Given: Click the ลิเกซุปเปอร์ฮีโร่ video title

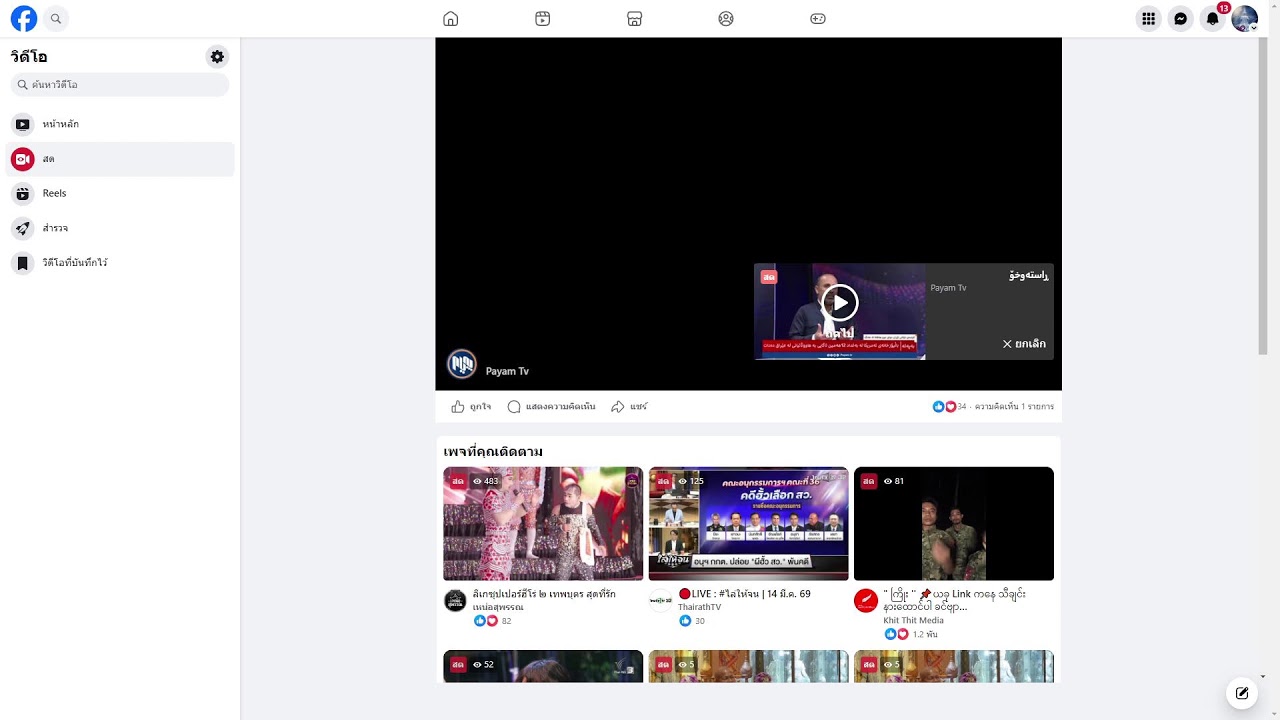Looking at the screenshot, I should point(544,600).
